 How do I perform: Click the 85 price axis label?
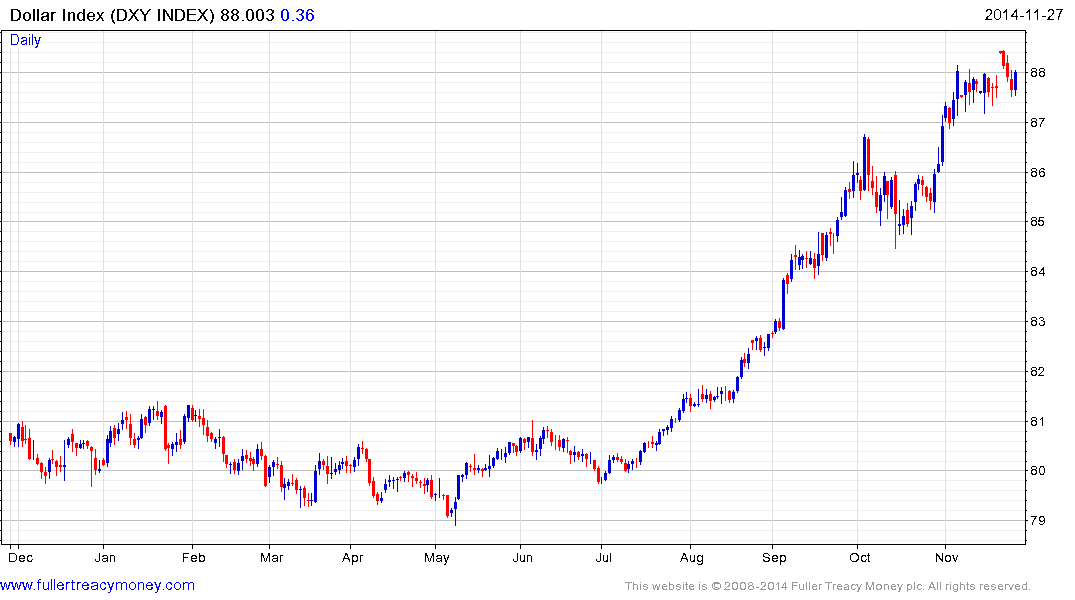pyautogui.click(x=1038, y=222)
